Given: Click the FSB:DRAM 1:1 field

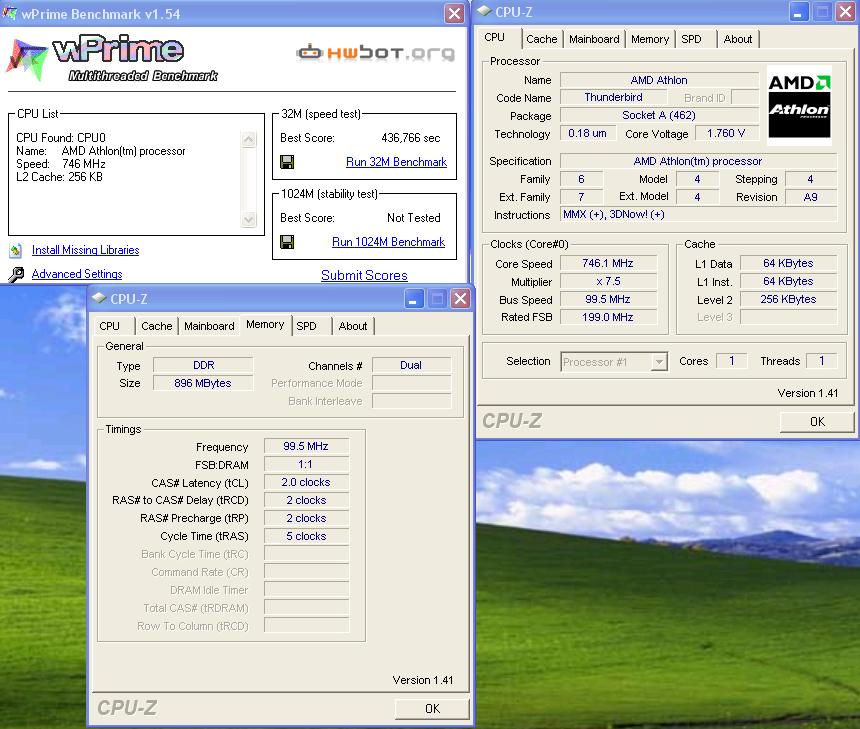Looking at the screenshot, I should [306, 464].
